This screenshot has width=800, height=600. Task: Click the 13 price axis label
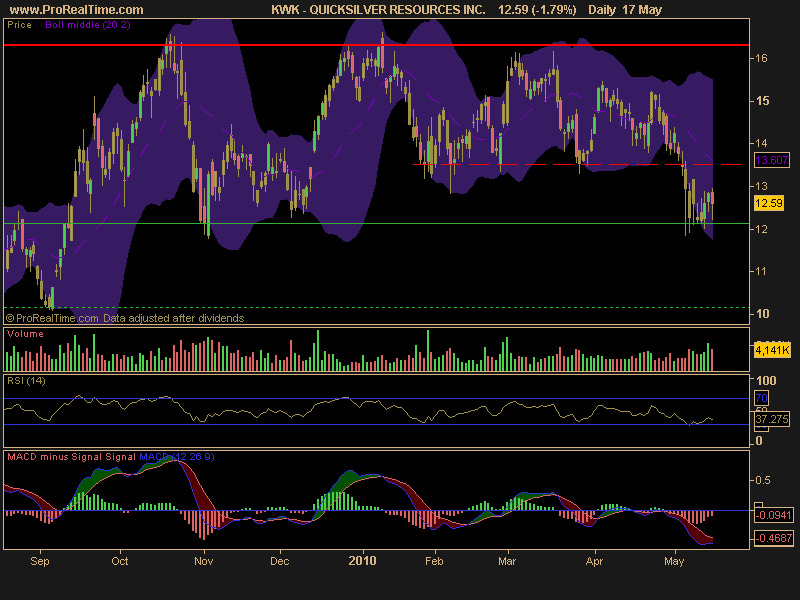point(761,186)
